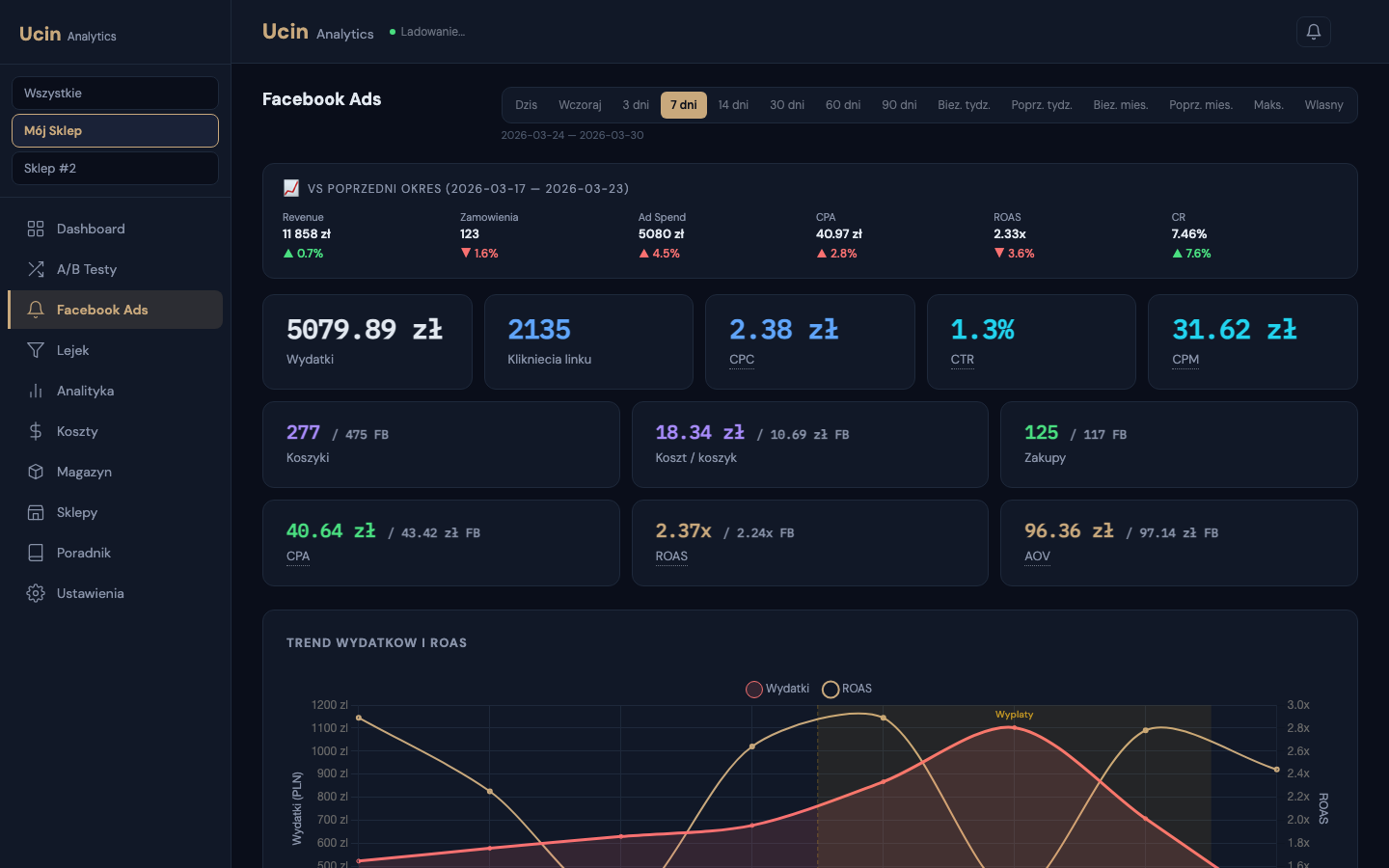Pick the Maks. range

click(1268, 105)
